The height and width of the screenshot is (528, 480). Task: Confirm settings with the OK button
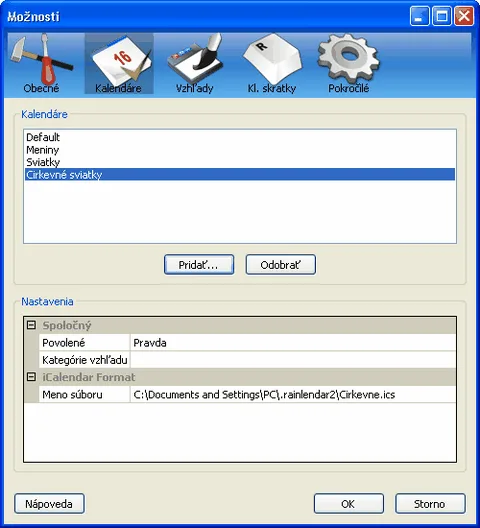coord(349,504)
